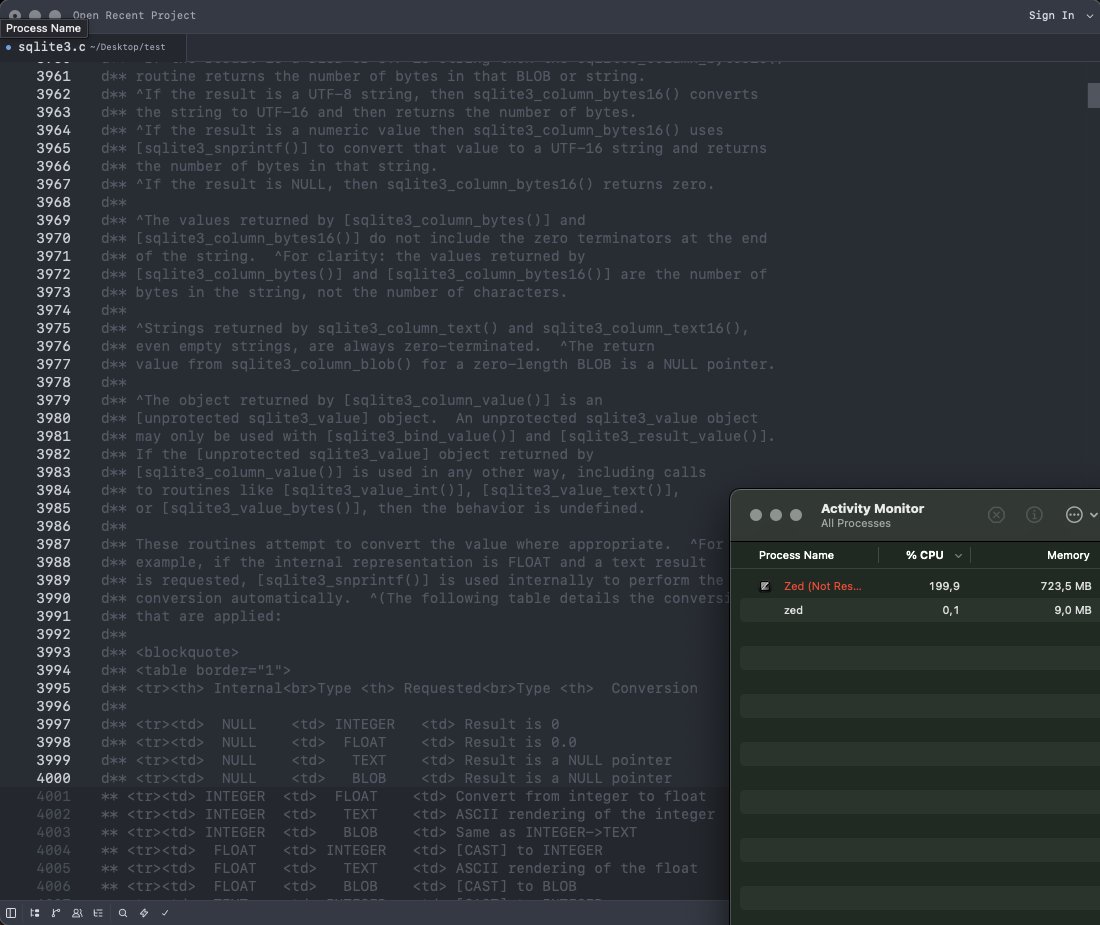Click Sign In in Zed title bar
This screenshot has width=1100, height=925.
[x=1051, y=15]
